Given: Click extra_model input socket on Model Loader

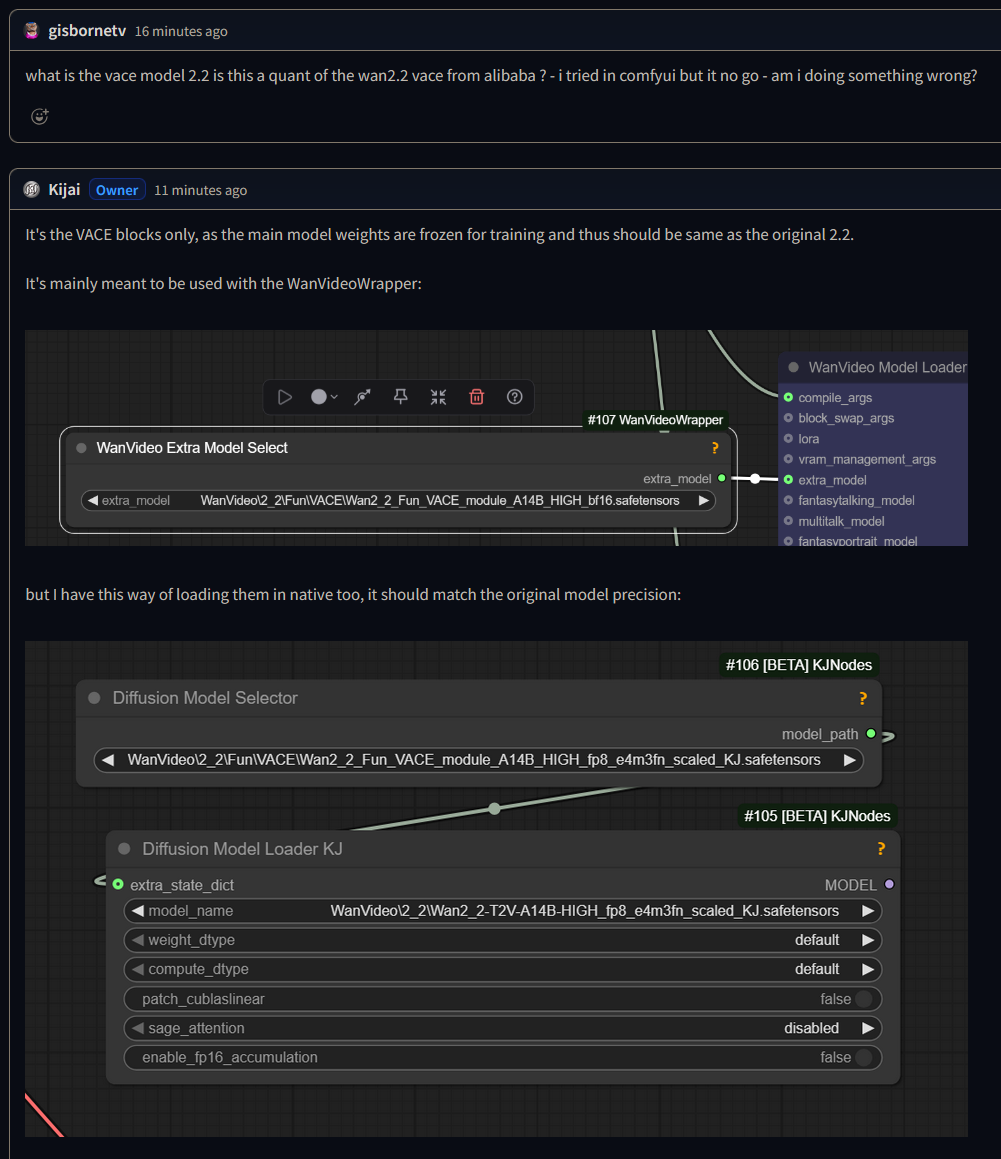Looking at the screenshot, I should tap(788, 480).
